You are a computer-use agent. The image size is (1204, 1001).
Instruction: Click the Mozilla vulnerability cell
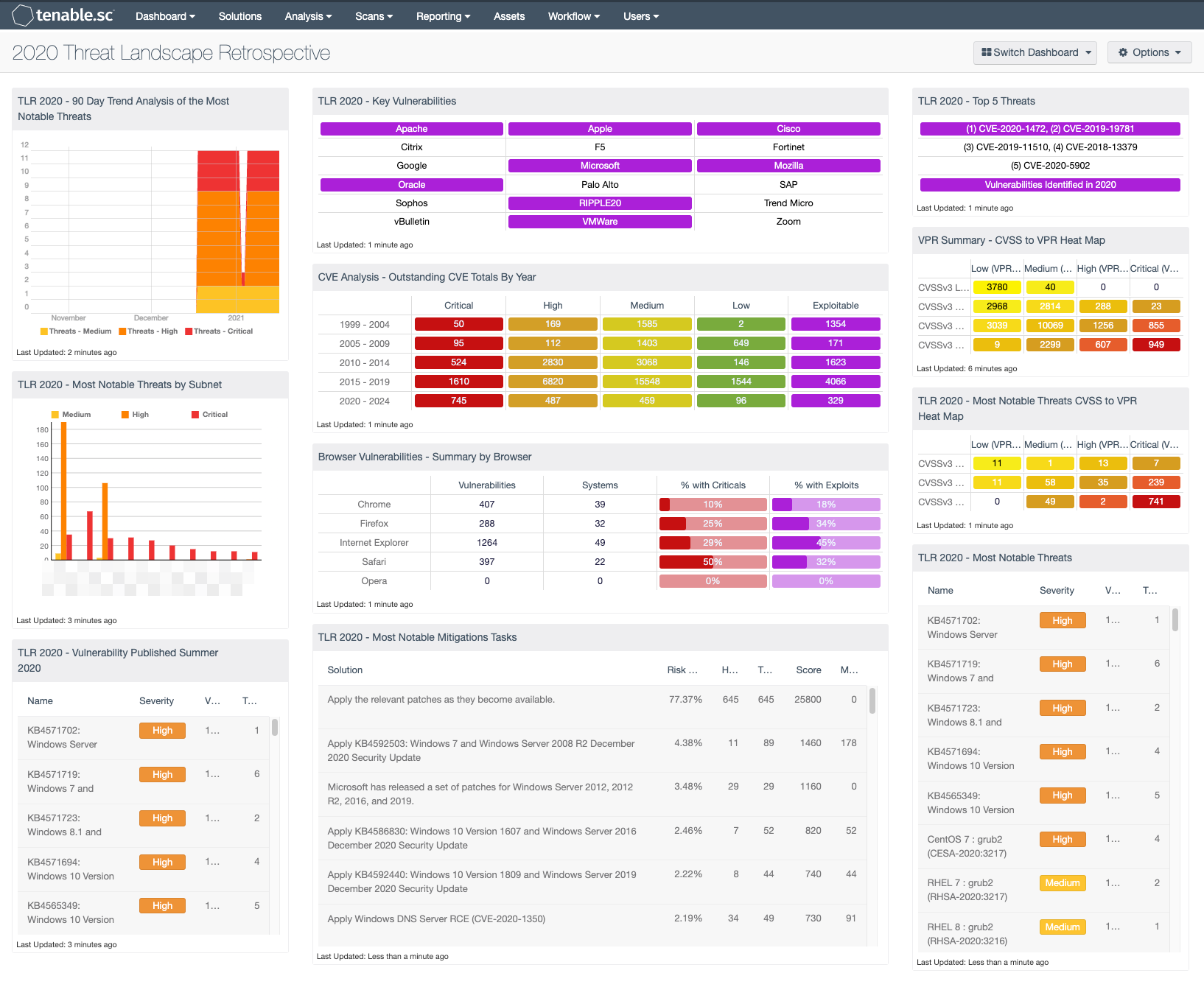click(x=788, y=166)
